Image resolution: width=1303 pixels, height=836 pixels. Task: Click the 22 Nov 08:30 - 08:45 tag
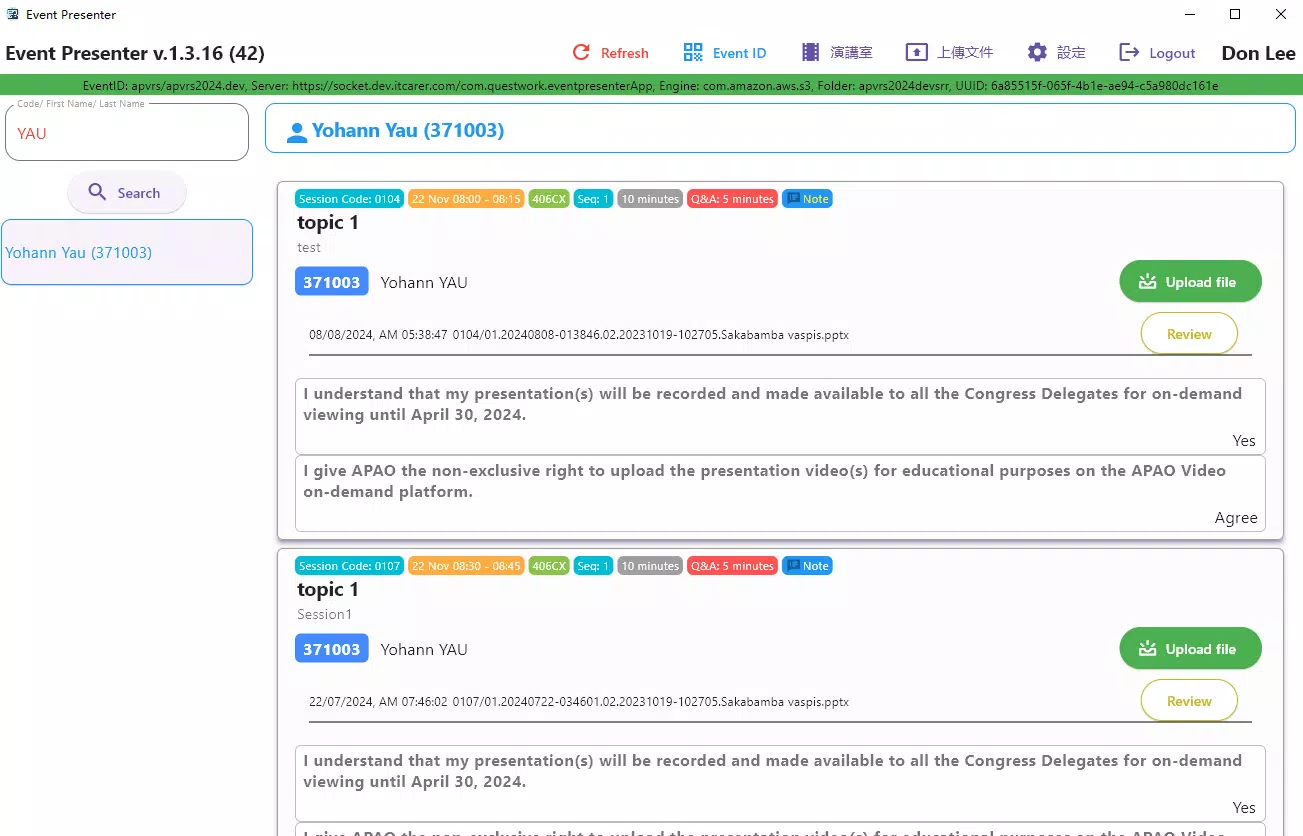[x=466, y=566]
